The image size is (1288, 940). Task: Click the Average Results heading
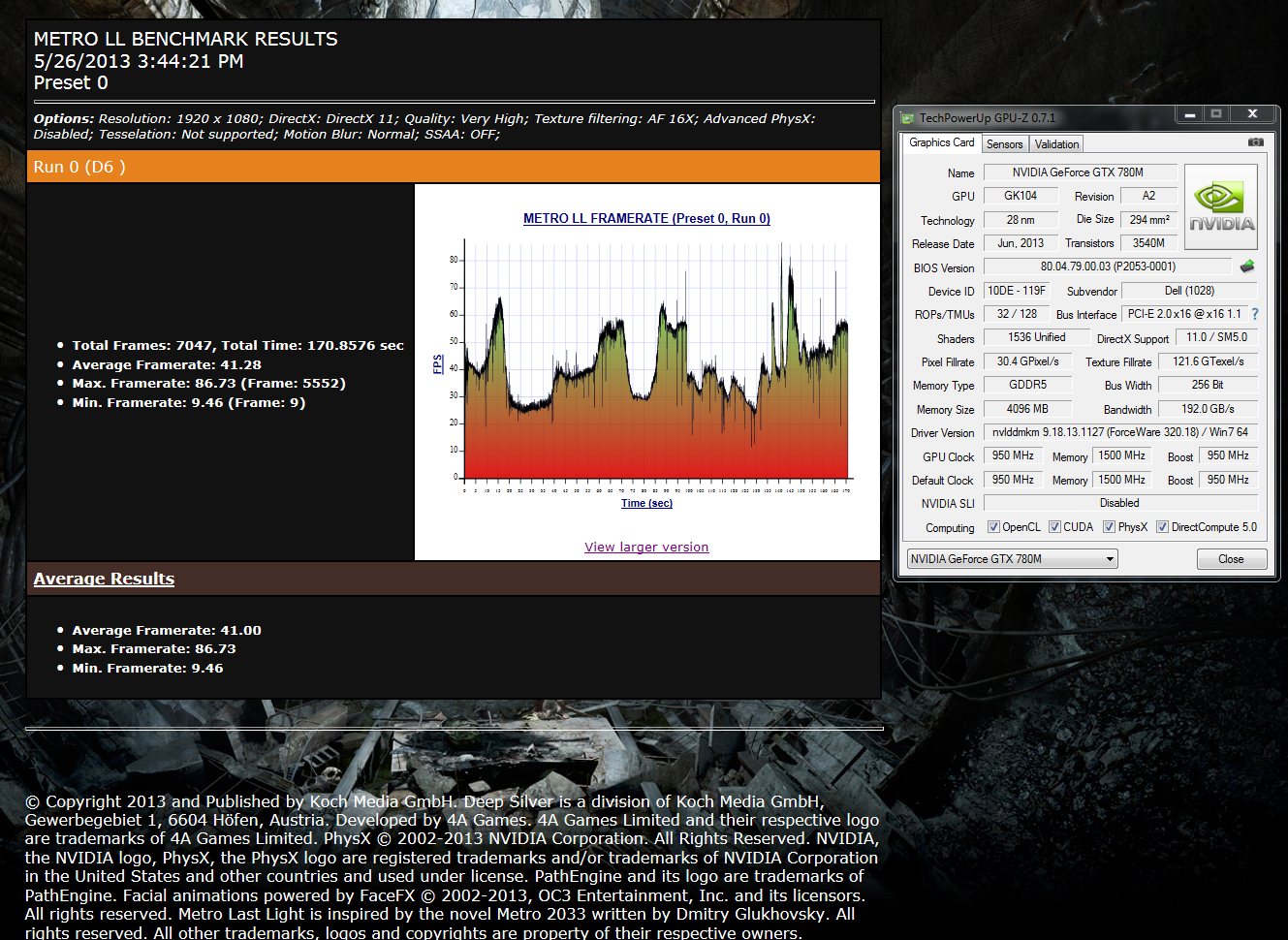[104, 579]
